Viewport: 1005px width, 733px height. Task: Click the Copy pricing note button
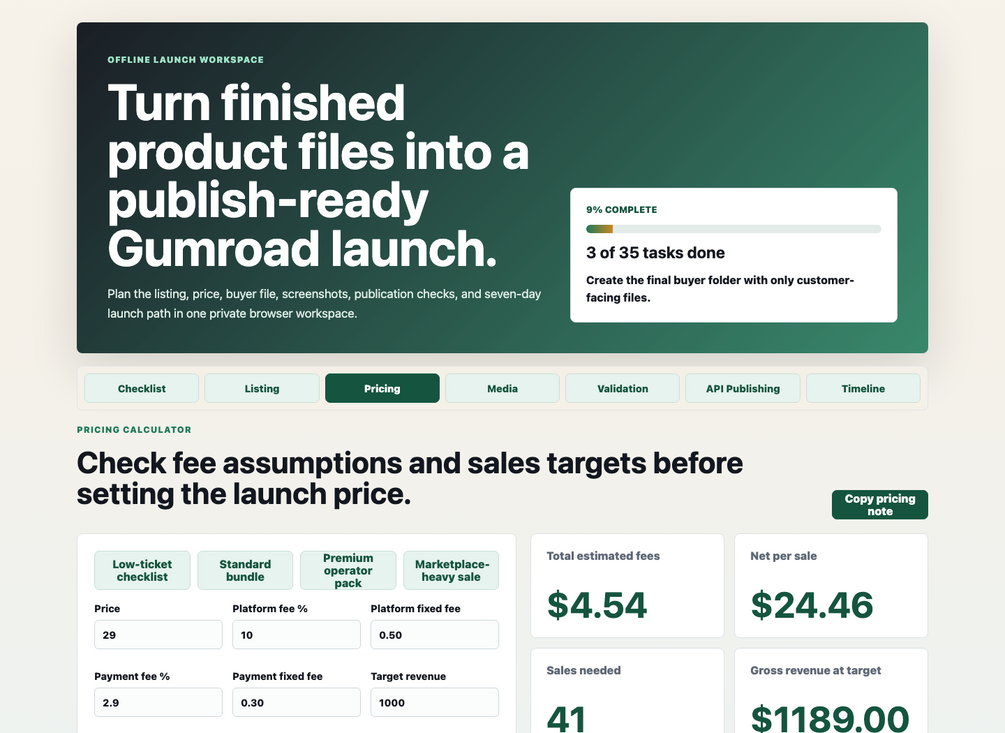(879, 505)
